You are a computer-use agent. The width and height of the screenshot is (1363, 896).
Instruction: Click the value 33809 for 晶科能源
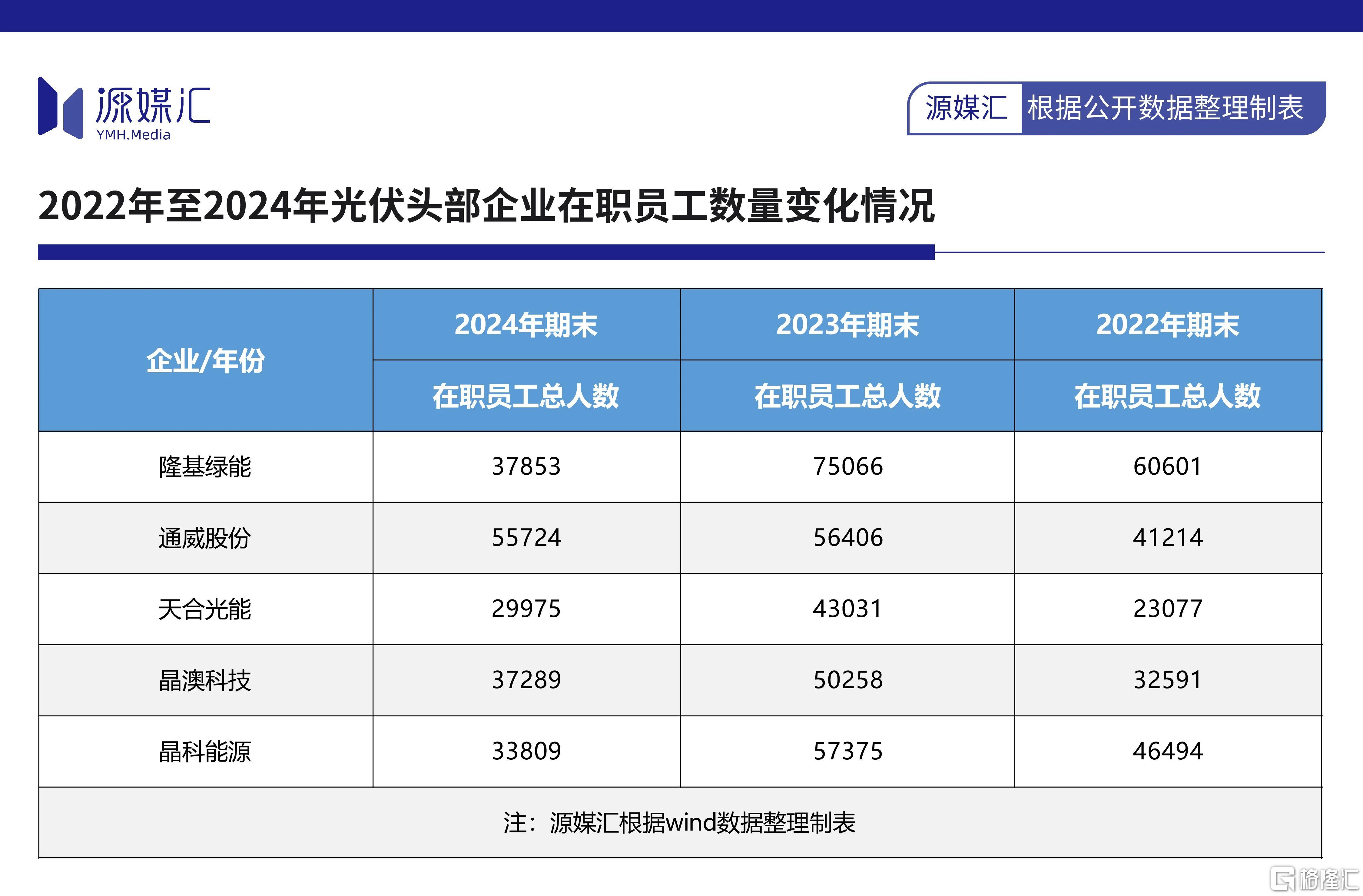click(526, 751)
